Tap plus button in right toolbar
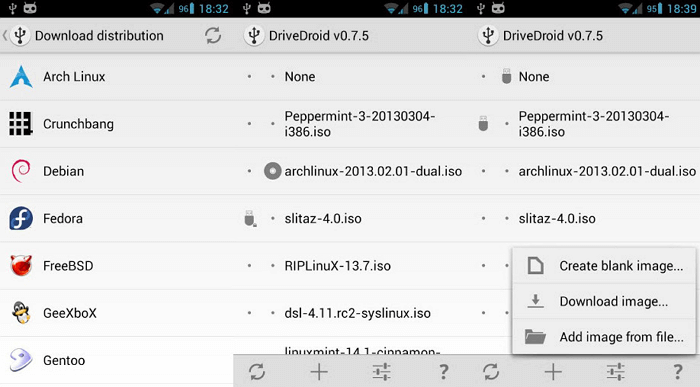This screenshot has width=700, height=387. click(553, 371)
